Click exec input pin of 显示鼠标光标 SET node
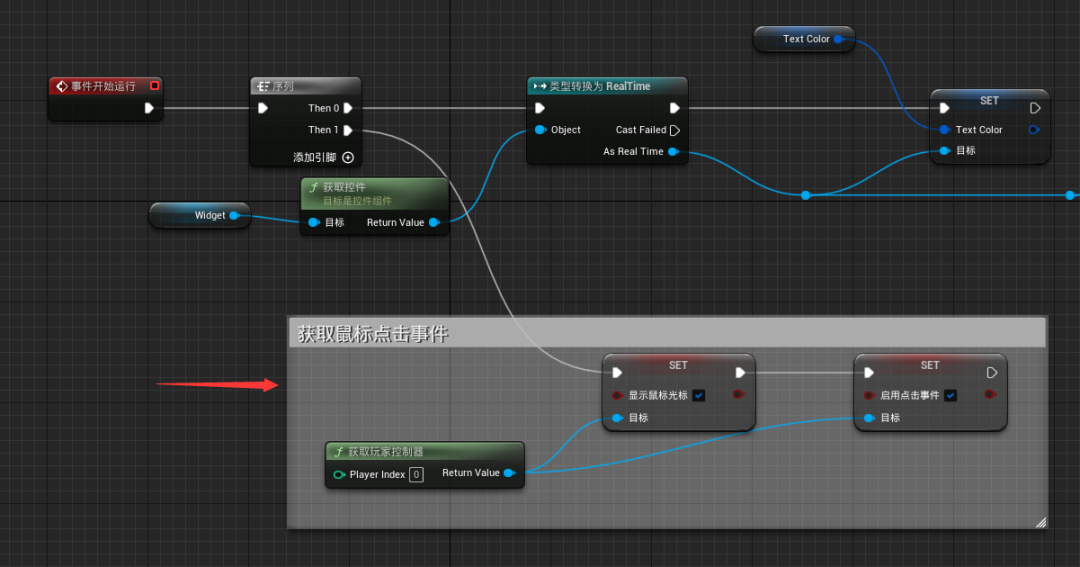 coord(617,373)
